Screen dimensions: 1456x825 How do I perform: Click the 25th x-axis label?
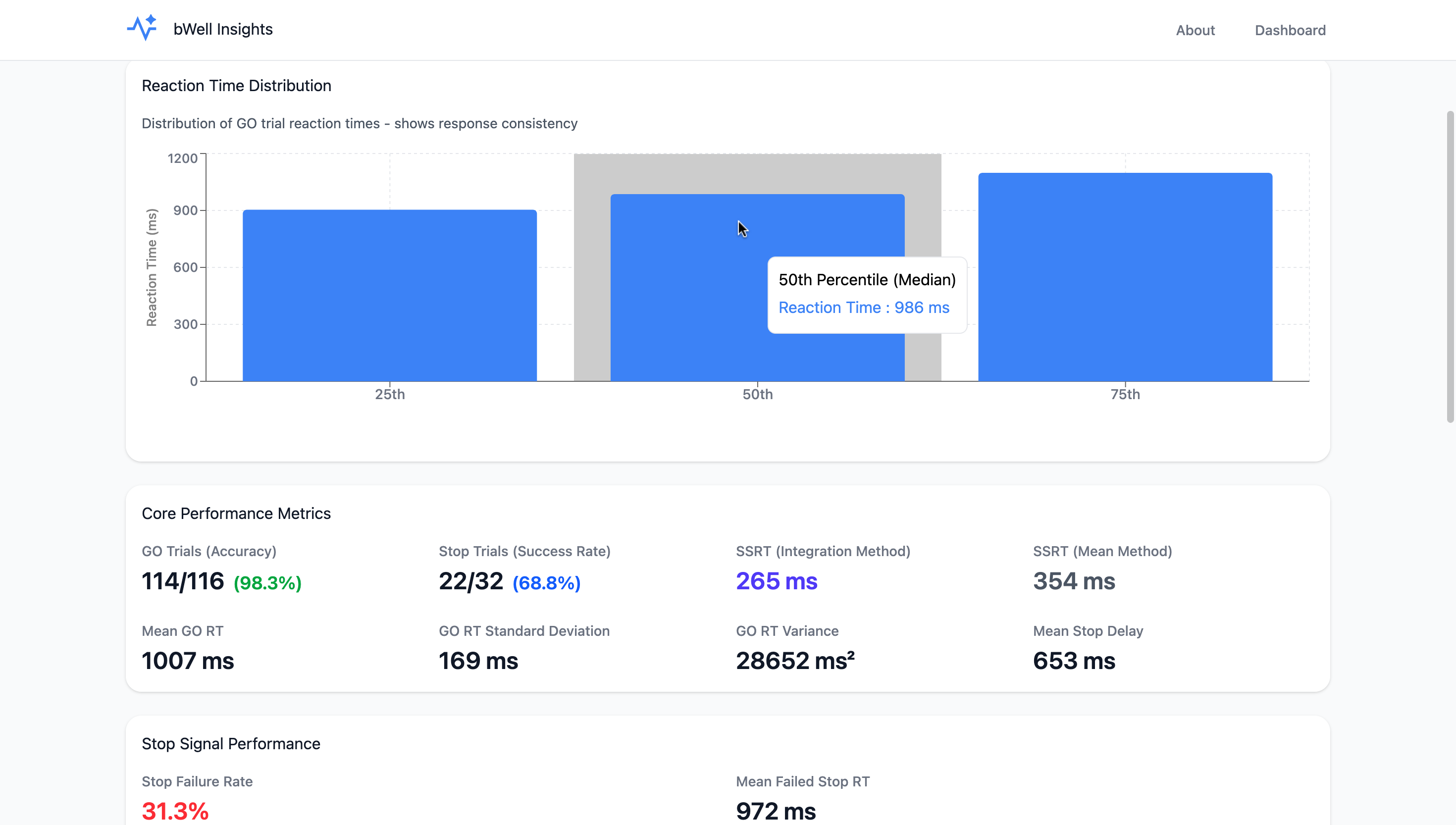tap(389, 394)
